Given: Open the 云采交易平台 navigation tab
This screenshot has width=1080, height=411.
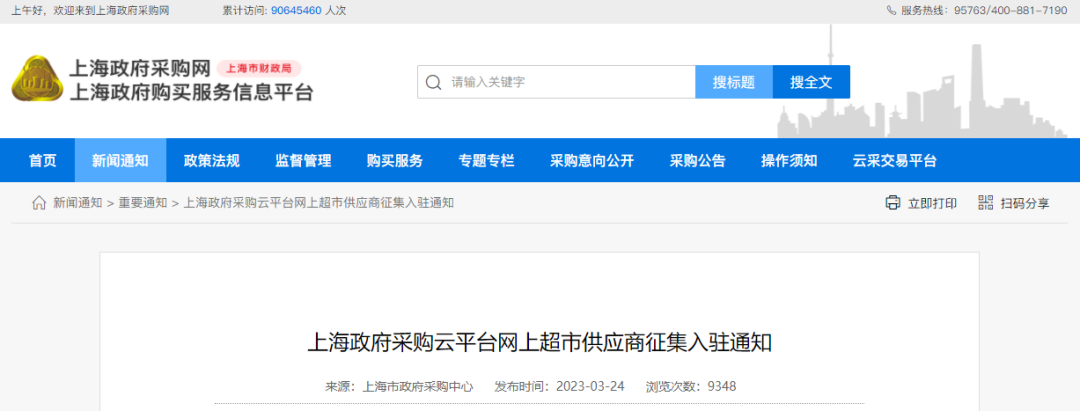Looking at the screenshot, I should point(895,160).
